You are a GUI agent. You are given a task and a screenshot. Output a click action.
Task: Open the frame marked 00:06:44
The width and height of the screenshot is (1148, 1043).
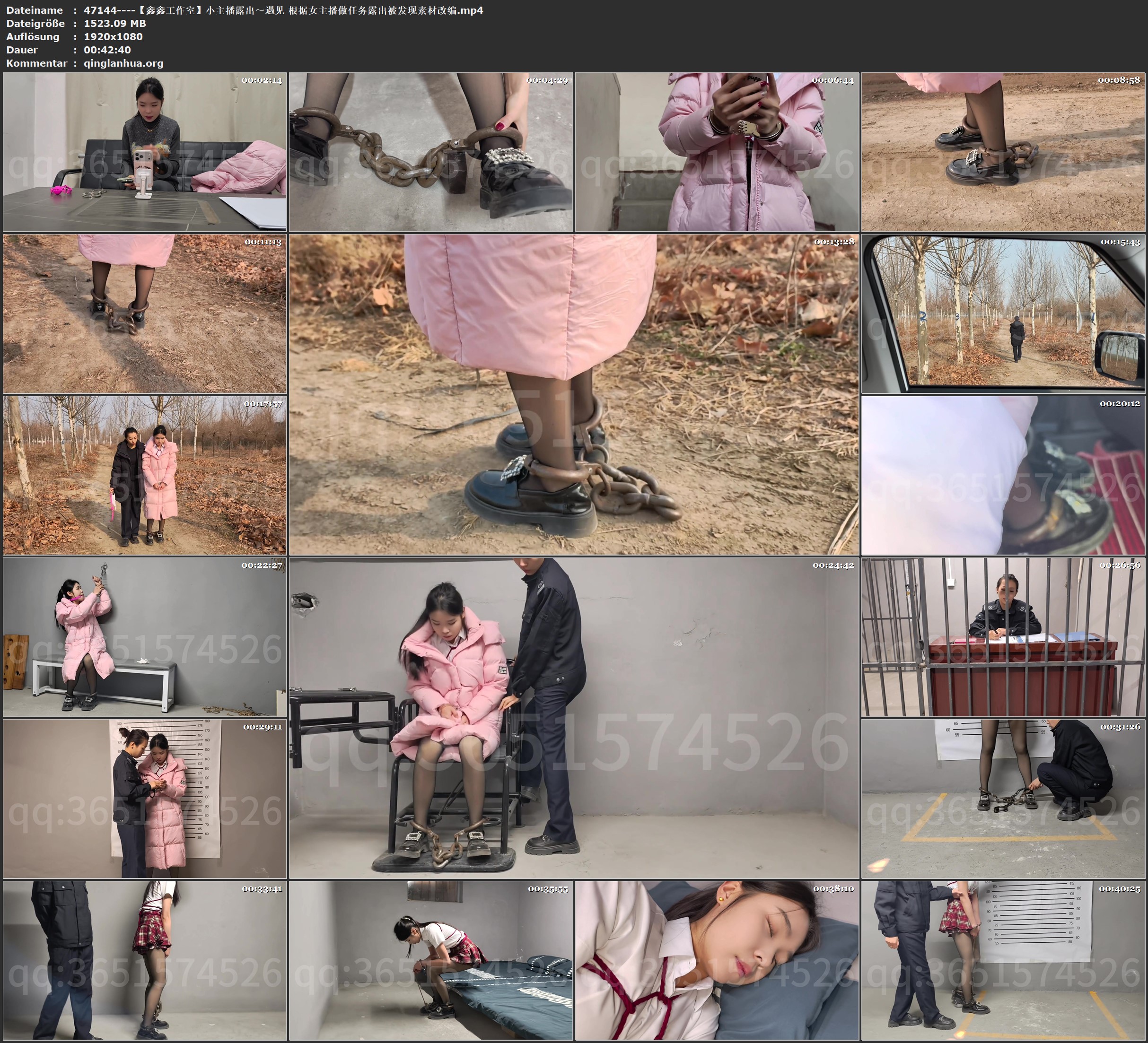pyautogui.click(x=717, y=152)
